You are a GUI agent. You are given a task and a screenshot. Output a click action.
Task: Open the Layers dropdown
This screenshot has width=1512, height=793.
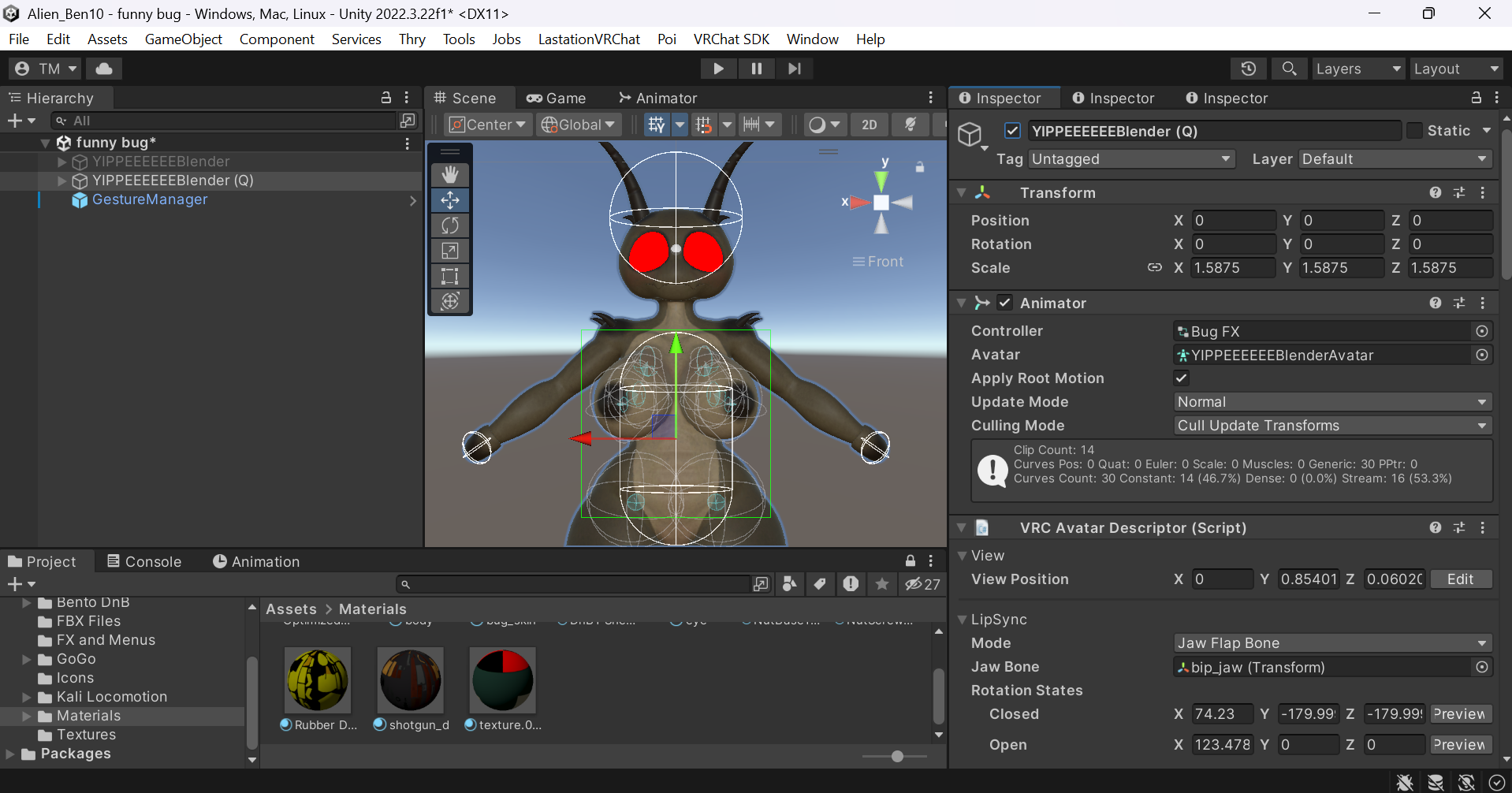1357,69
